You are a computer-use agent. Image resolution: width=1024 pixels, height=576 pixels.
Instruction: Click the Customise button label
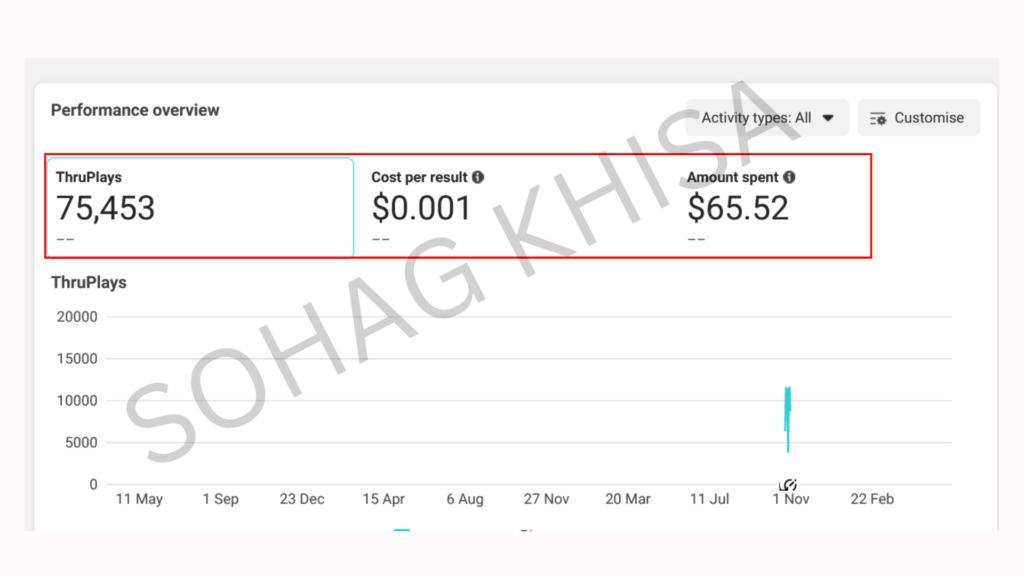[929, 118]
